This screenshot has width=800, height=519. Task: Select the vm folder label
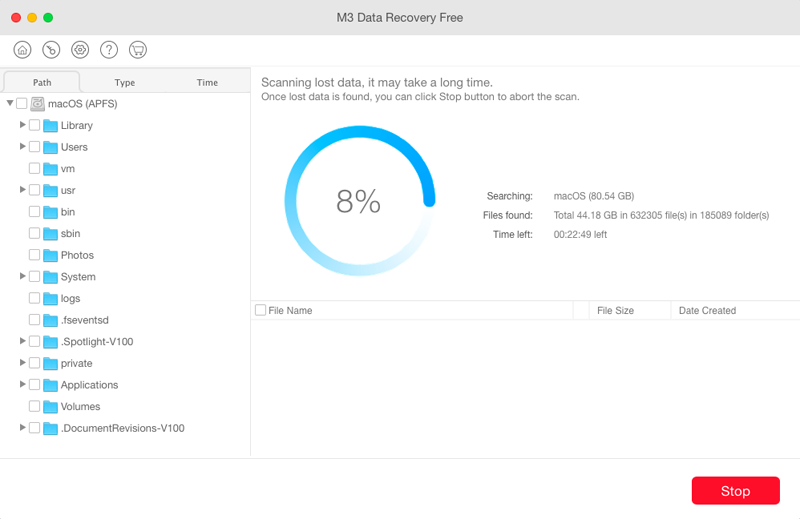(x=67, y=169)
